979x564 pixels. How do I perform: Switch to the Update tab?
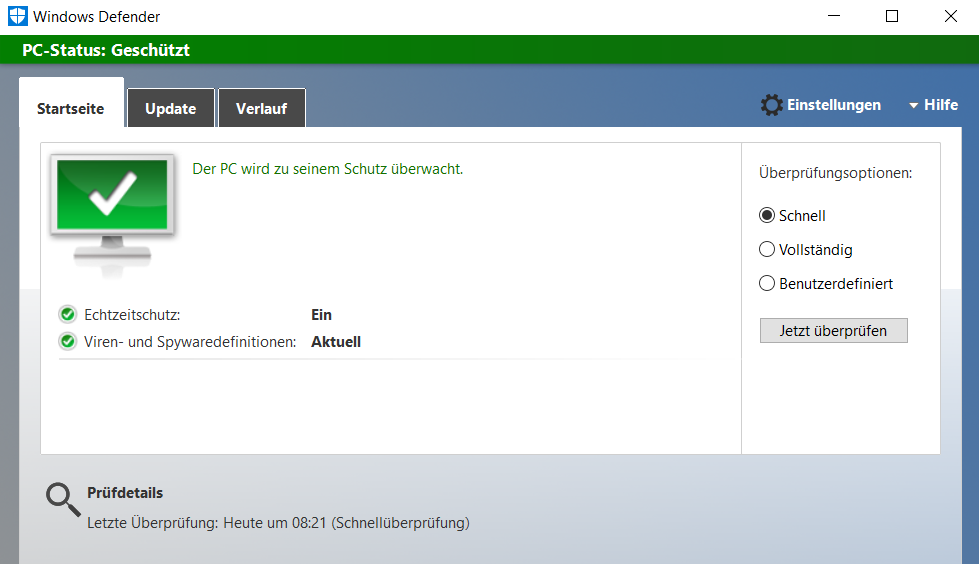tap(170, 109)
